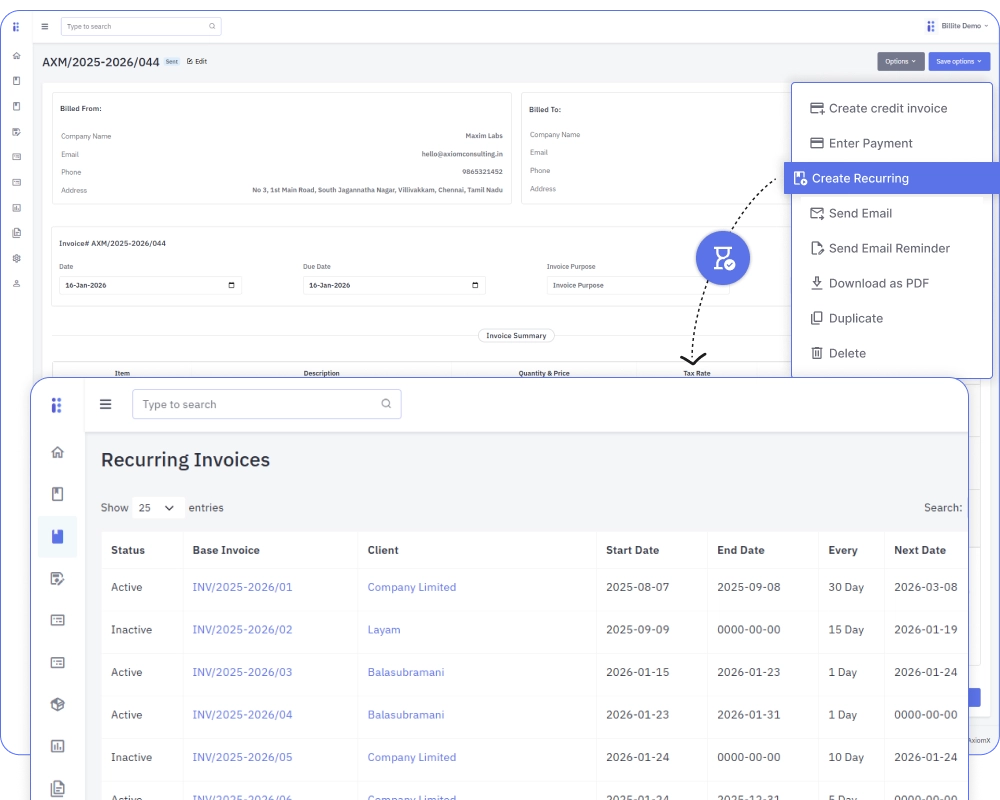Open the Save options dropdown

[958, 61]
